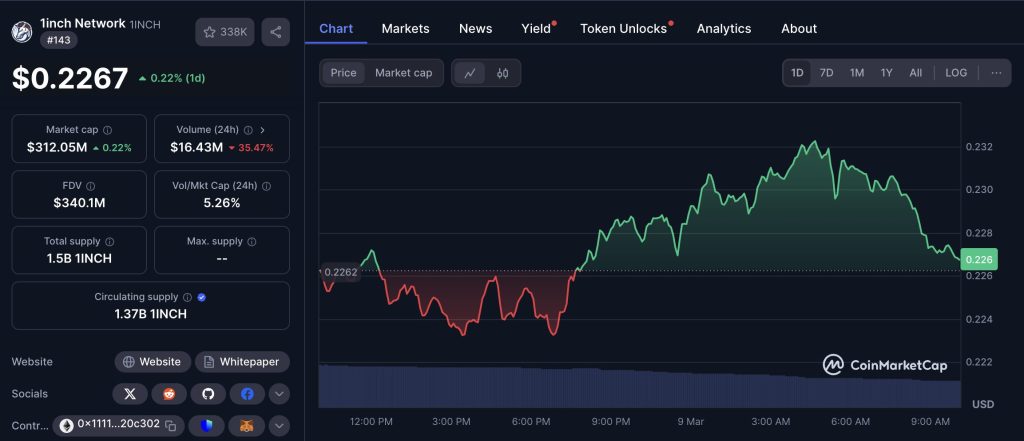The height and width of the screenshot is (441, 1024).
Task: Click the $16.43M volume value
Action: click(197, 148)
